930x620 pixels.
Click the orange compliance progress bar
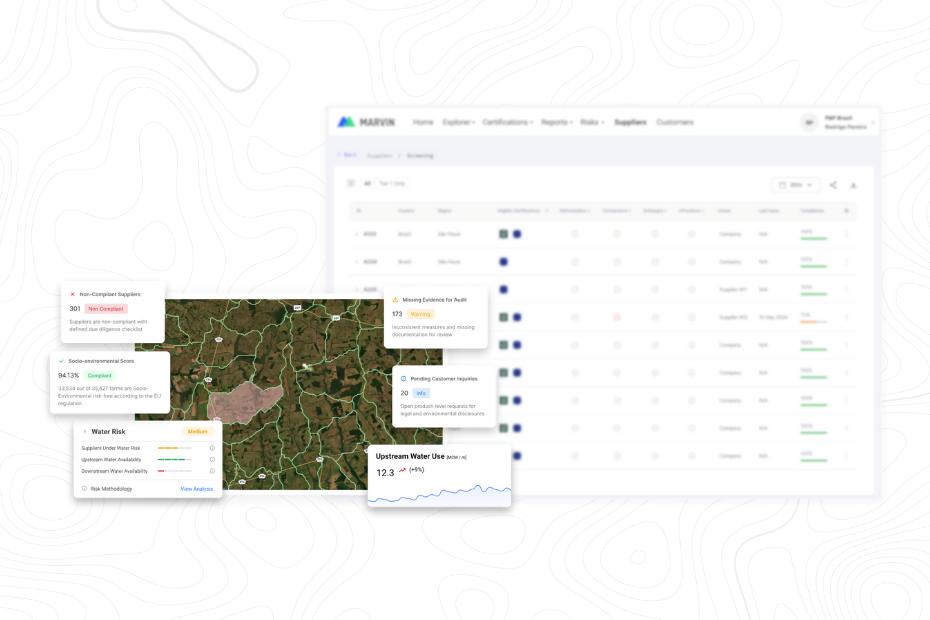[814, 322]
